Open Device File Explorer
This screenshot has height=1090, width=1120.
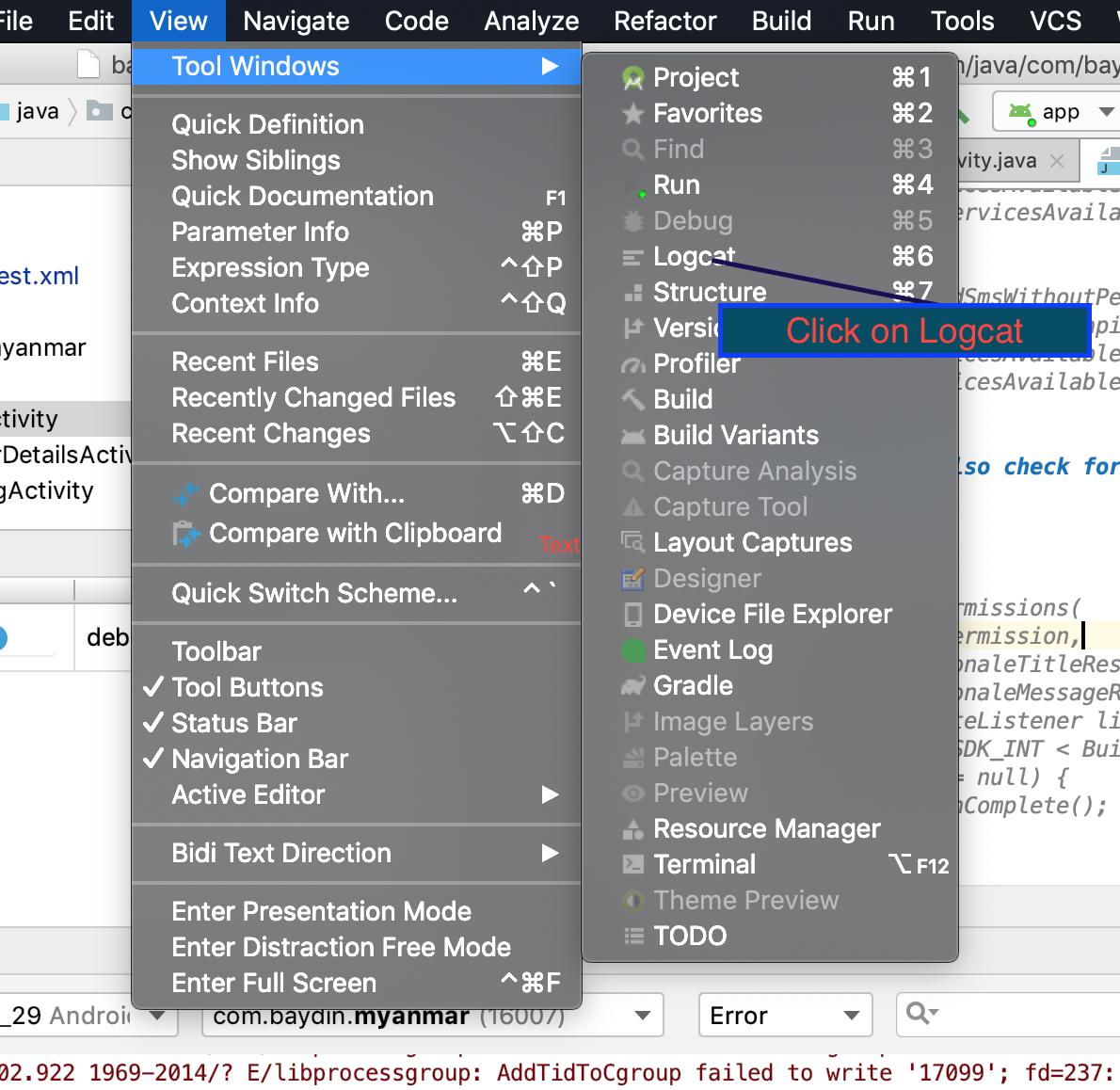tap(772, 614)
